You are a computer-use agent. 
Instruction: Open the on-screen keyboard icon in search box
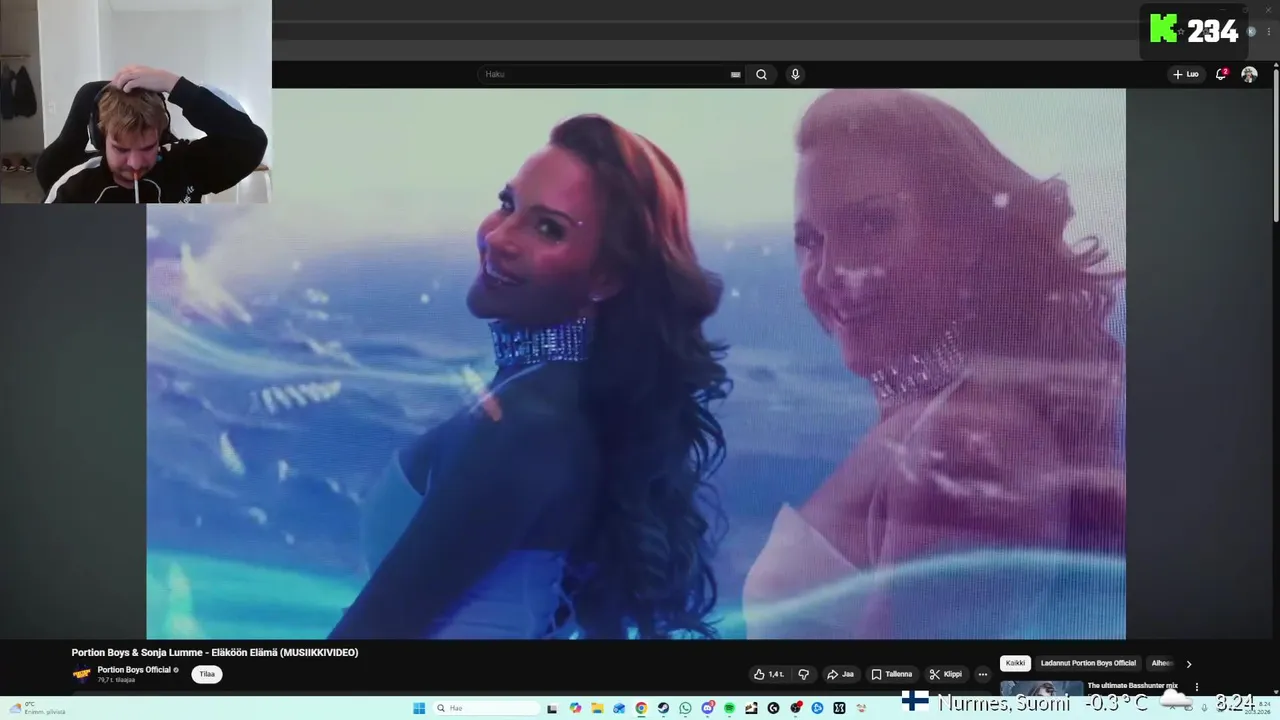point(736,74)
